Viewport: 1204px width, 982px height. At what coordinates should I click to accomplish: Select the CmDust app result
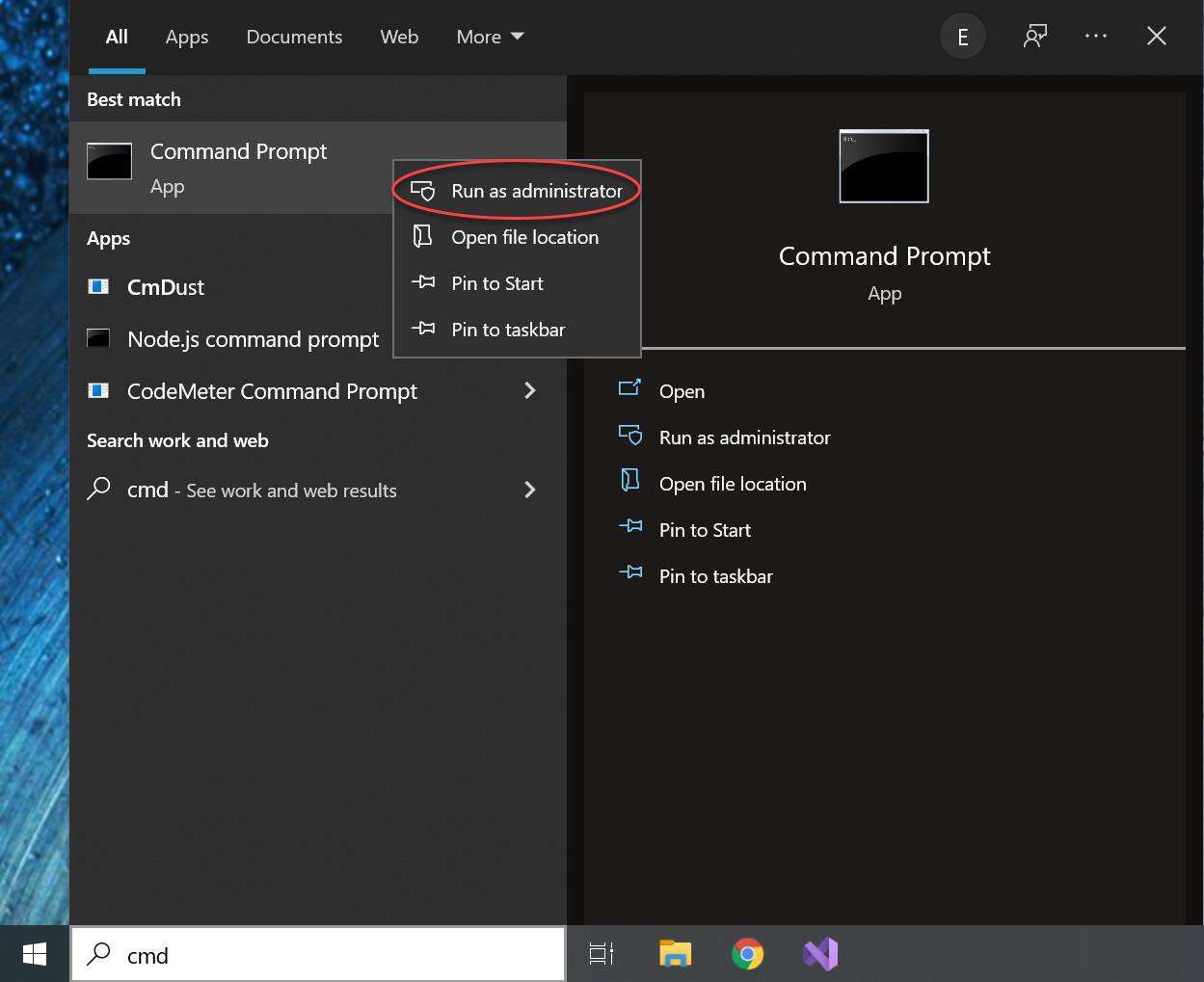pyautogui.click(x=318, y=287)
